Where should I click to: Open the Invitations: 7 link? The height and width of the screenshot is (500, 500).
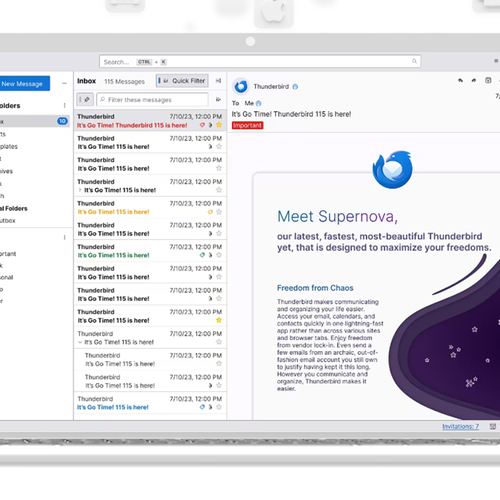tap(460, 426)
